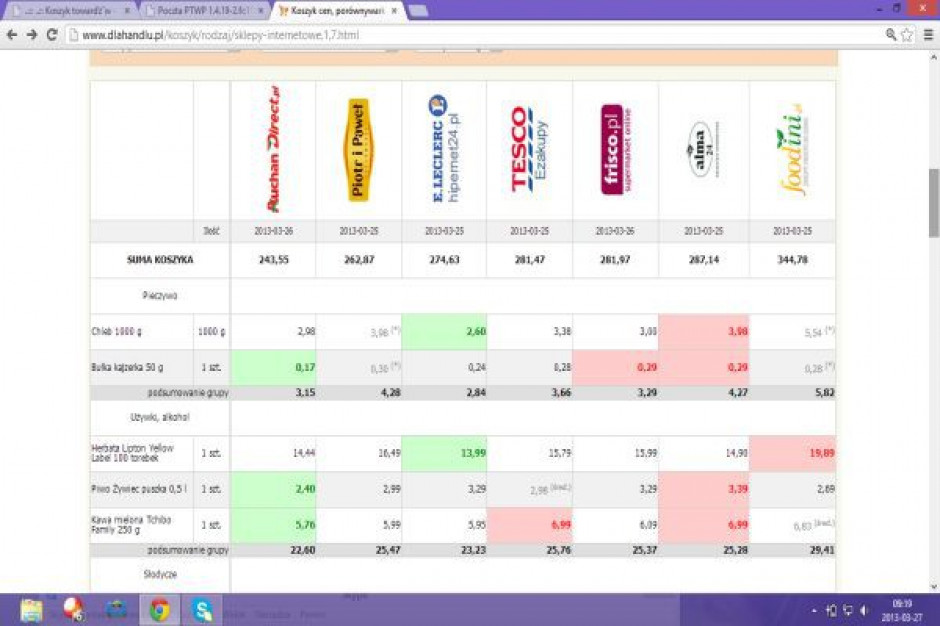Click the alma24 store logo

tap(702, 149)
